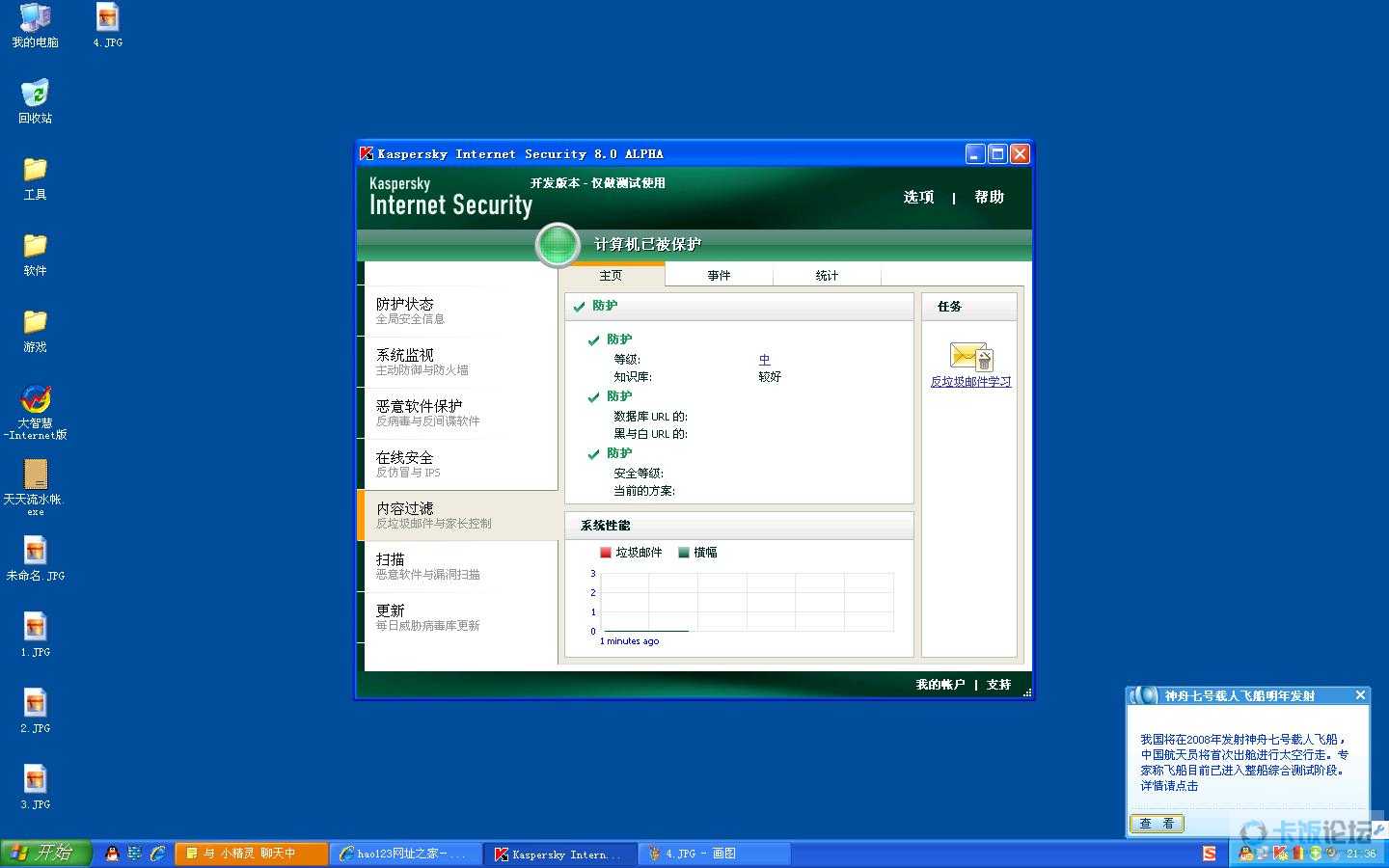Click the taskbar clock showing 21:36
1389x868 pixels.
click(x=1361, y=854)
